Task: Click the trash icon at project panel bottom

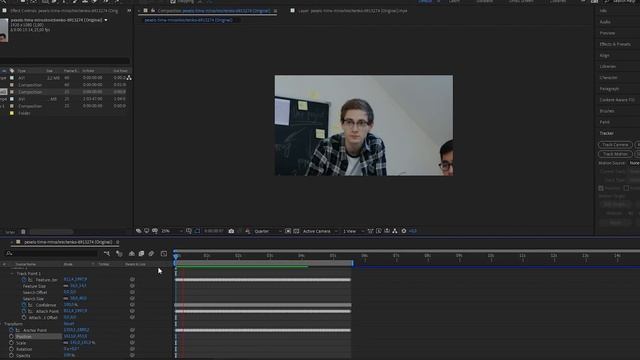Action: pyautogui.click(x=23, y=232)
